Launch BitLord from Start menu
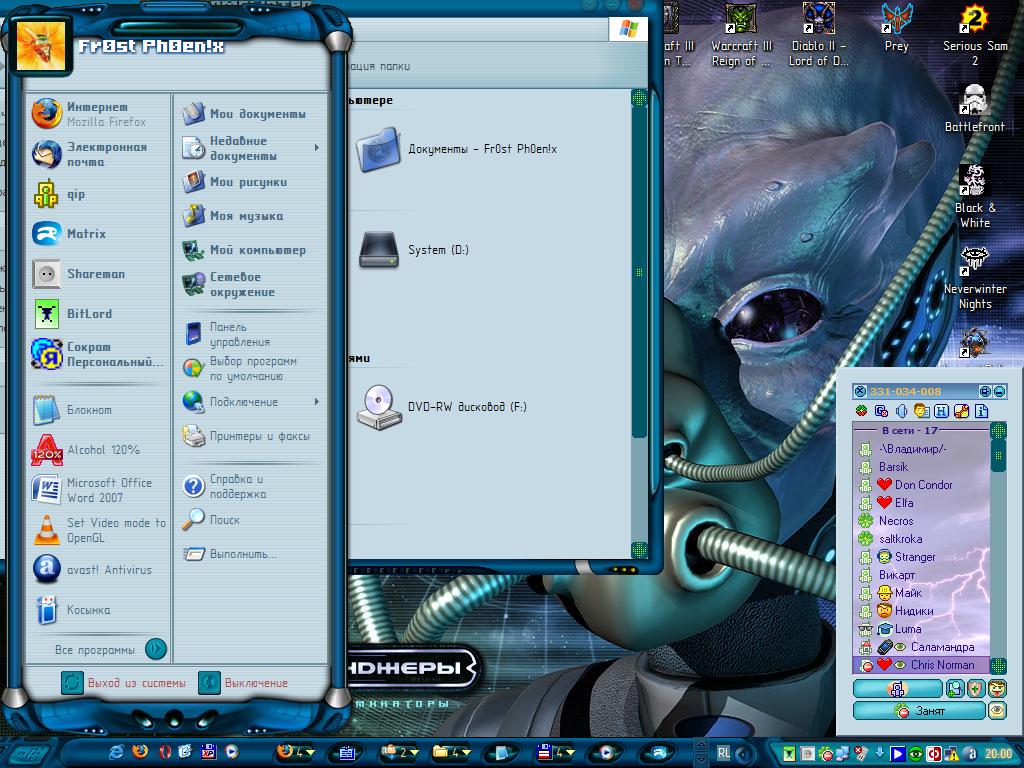1024x768 pixels. (x=98, y=313)
